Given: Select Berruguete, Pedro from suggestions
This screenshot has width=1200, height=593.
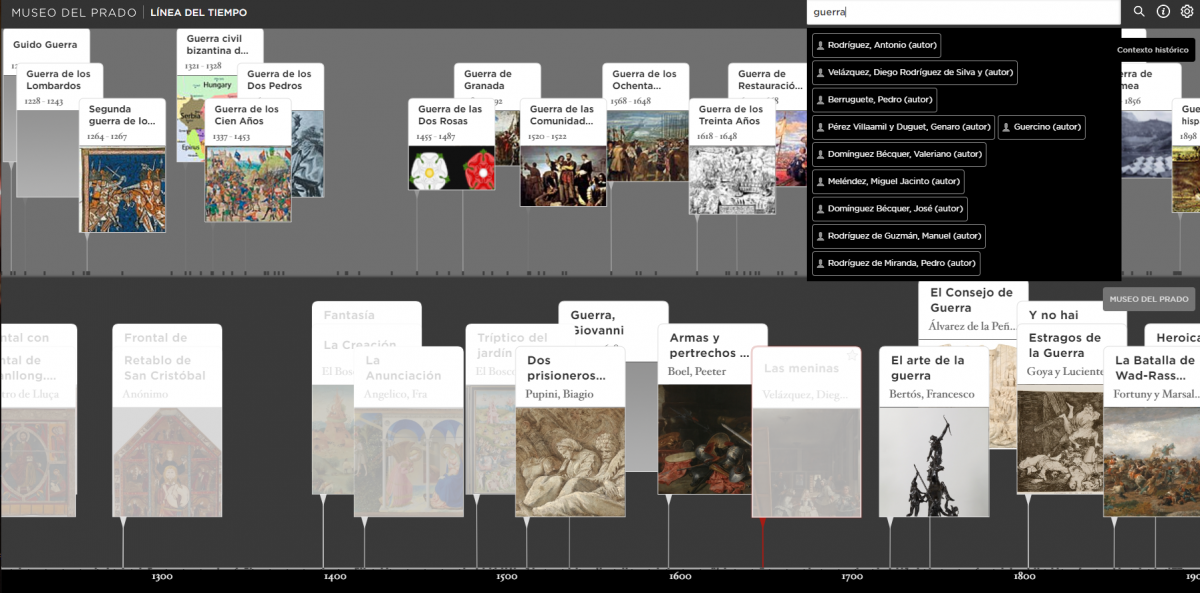Looking at the screenshot, I should [874, 100].
